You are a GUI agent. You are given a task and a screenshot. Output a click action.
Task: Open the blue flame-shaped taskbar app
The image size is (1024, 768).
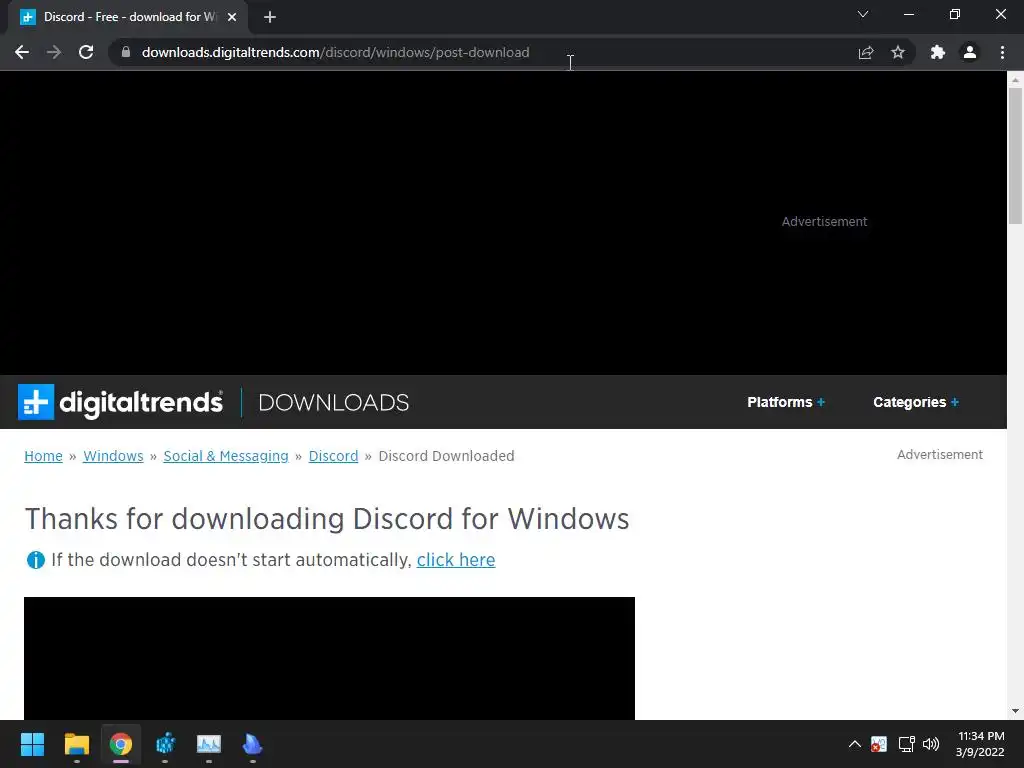tap(253, 744)
